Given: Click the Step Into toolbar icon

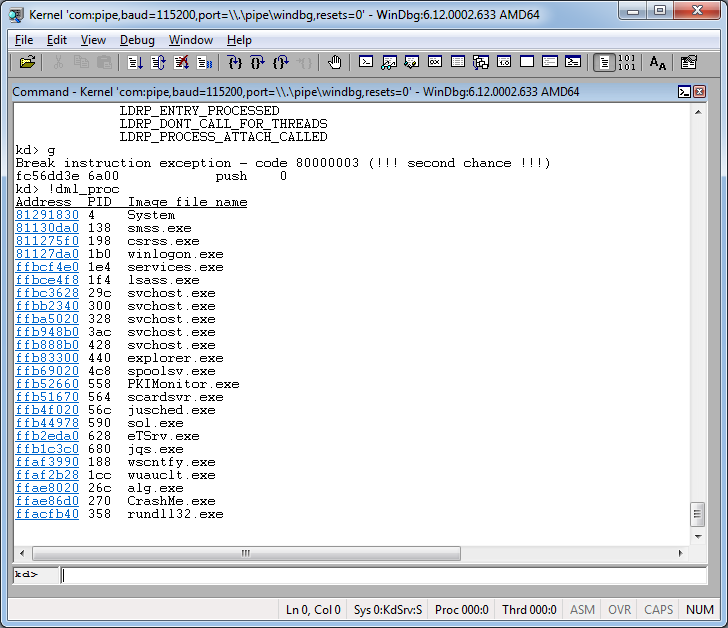Looking at the screenshot, I should point(235,62).
